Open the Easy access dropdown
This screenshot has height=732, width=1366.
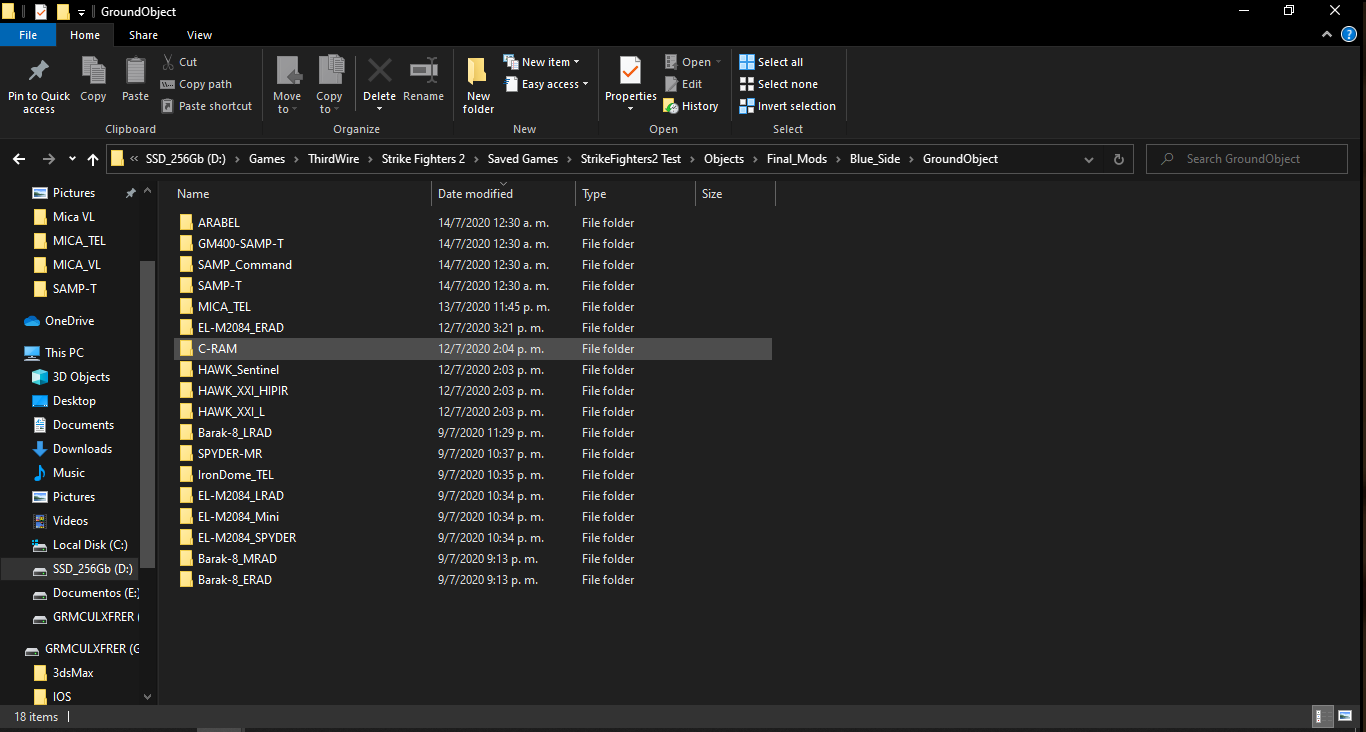tap(546, 84)
